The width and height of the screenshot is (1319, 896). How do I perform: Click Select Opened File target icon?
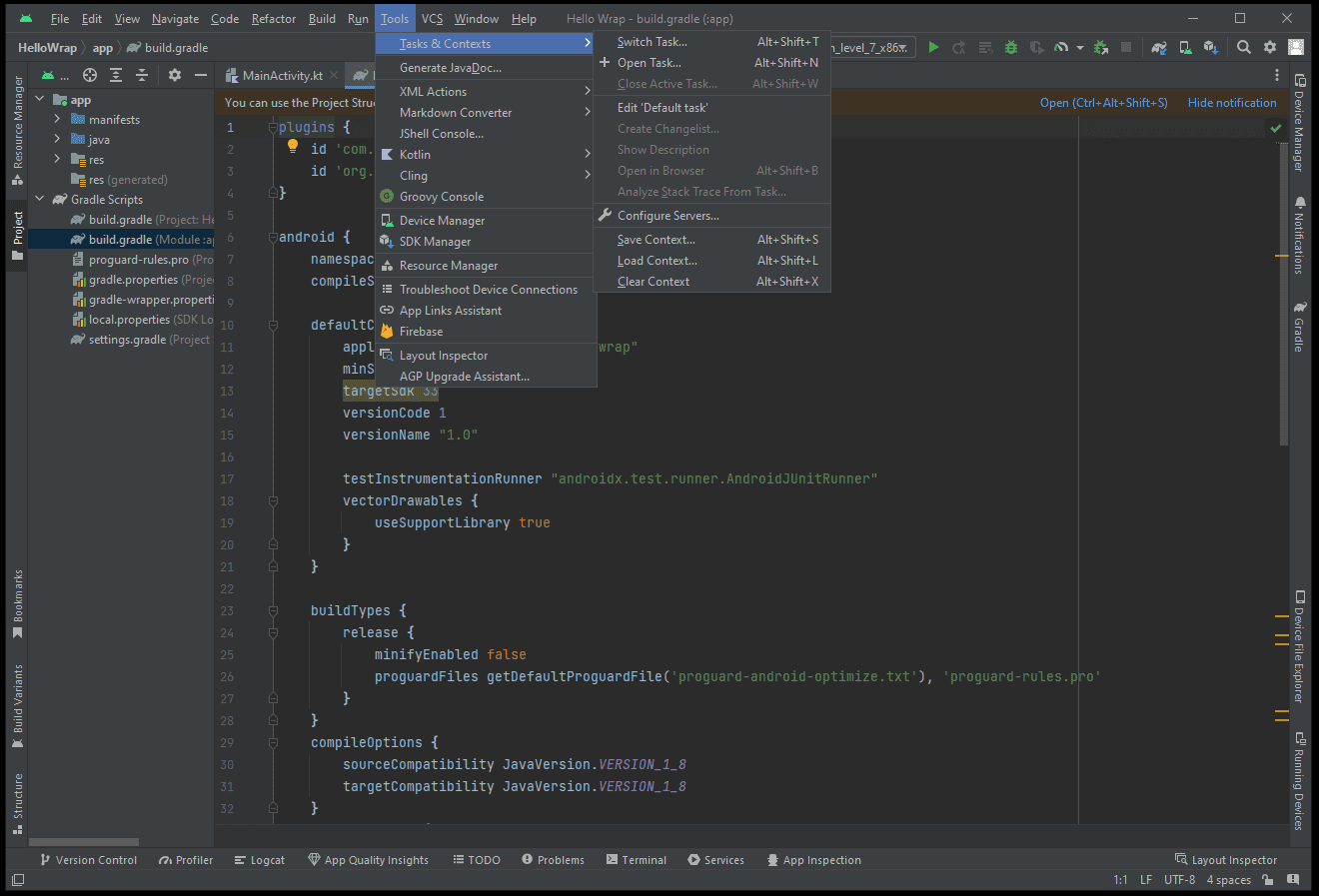(90, 75)
